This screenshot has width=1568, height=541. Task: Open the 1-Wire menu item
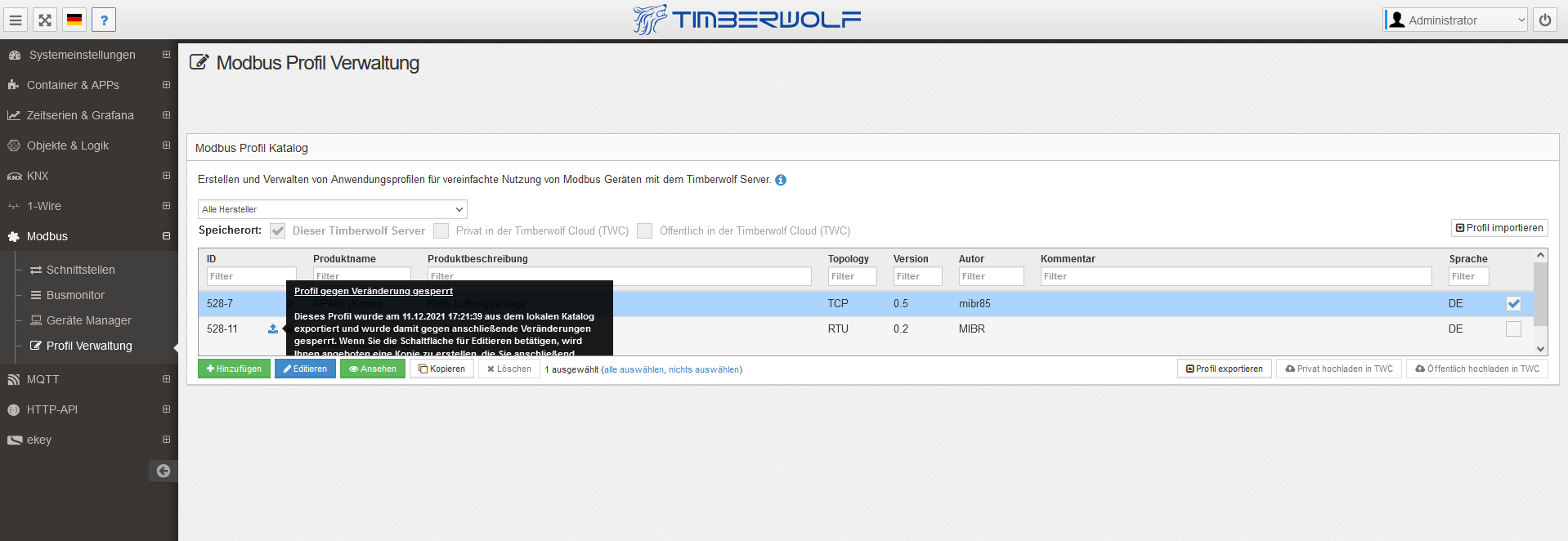click(x=43, y=206)
